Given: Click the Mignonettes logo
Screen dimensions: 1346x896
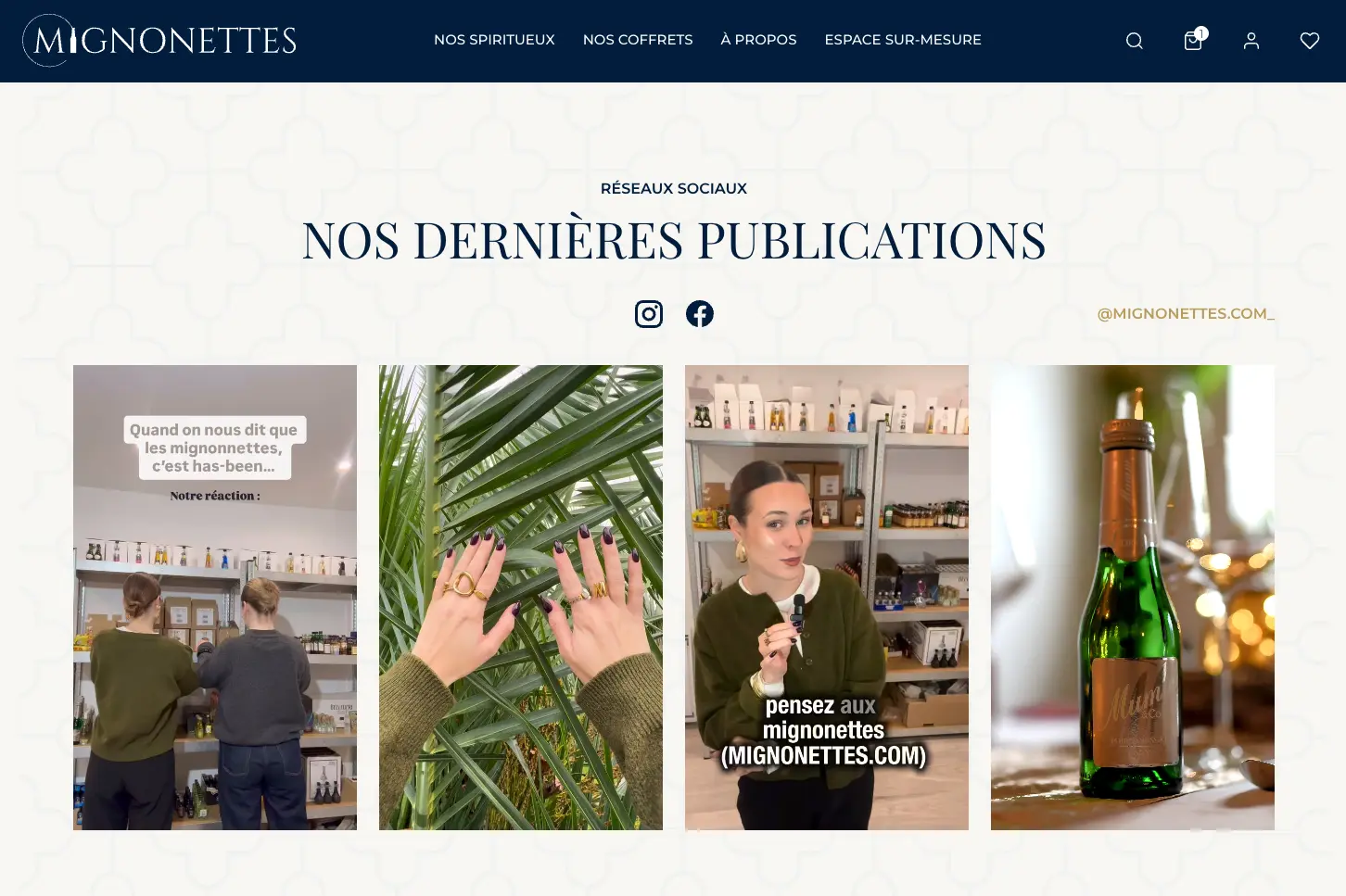Looking at the screenshot, I should (159, 41).
